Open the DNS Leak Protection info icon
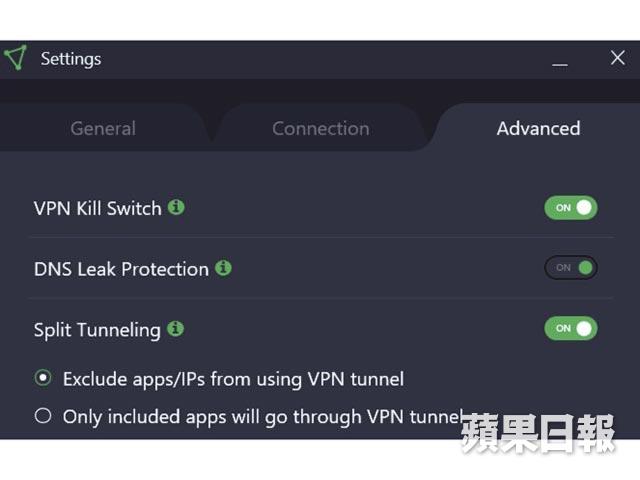 click(x=223, y=268)
